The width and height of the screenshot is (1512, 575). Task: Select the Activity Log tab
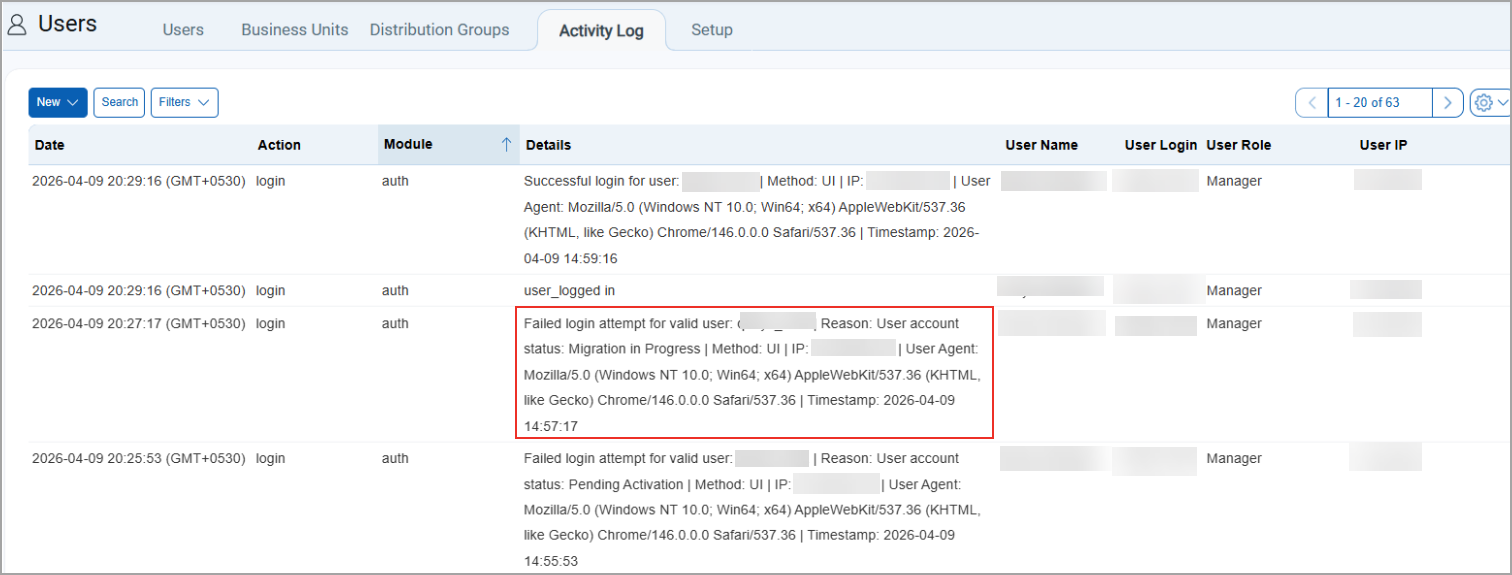click(601, 31)
